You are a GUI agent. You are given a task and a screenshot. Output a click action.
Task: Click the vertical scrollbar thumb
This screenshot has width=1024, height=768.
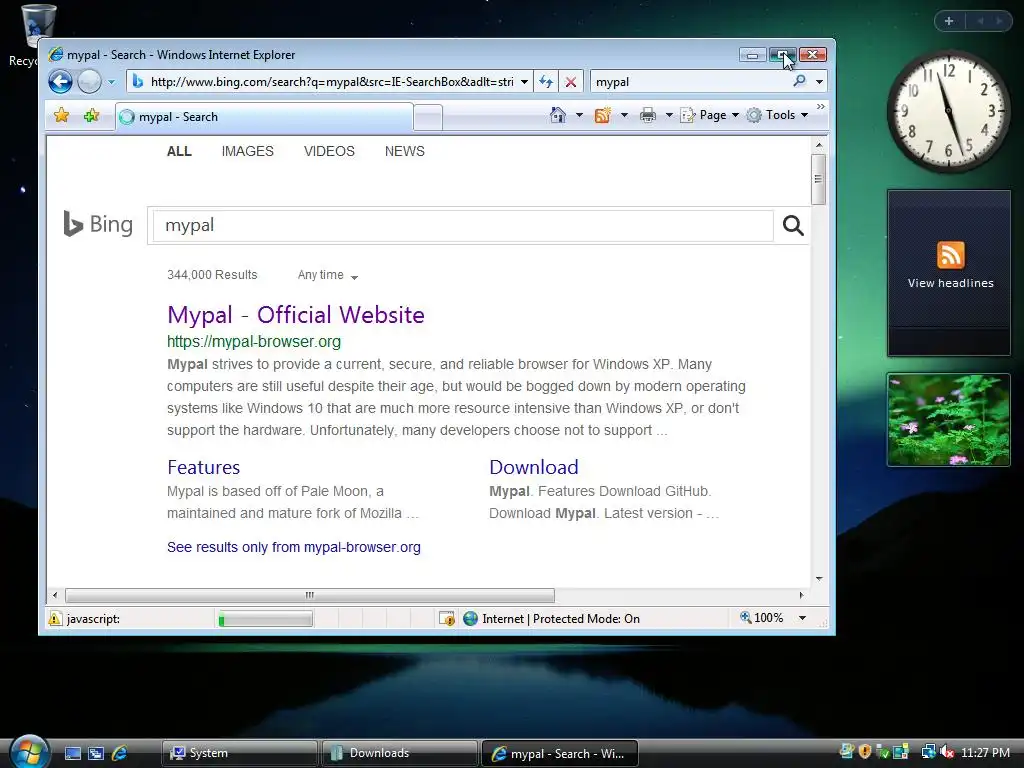(x=818, y=179)
